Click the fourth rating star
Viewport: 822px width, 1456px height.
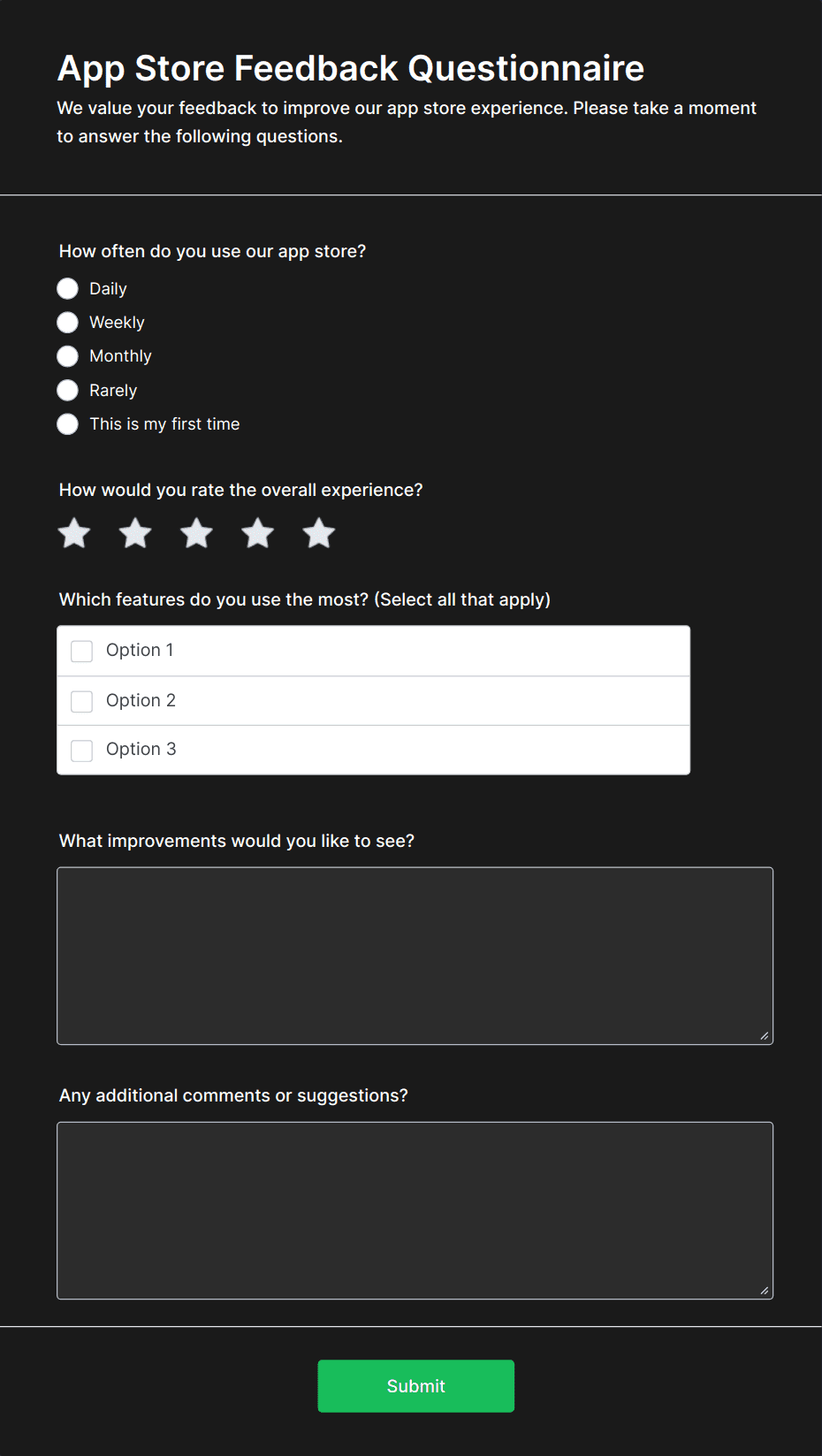click(256, 533)
